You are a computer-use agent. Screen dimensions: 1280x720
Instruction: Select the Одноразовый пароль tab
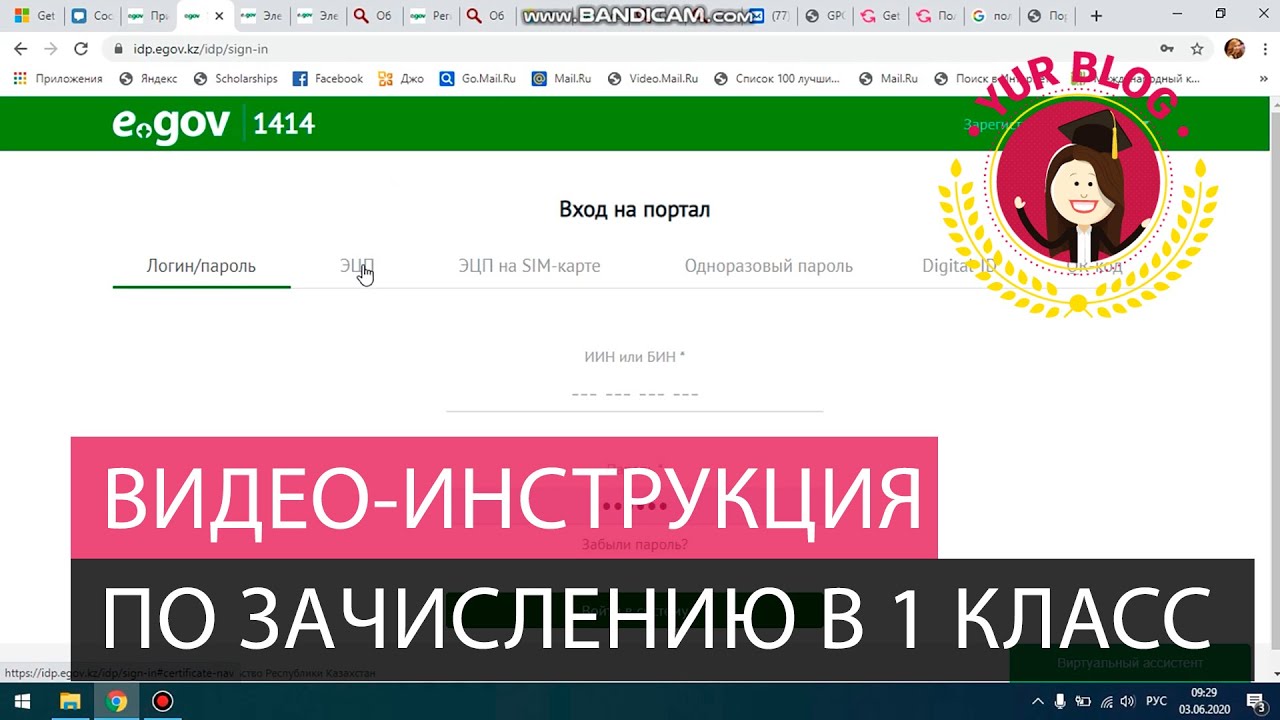(x=768, y=266)
